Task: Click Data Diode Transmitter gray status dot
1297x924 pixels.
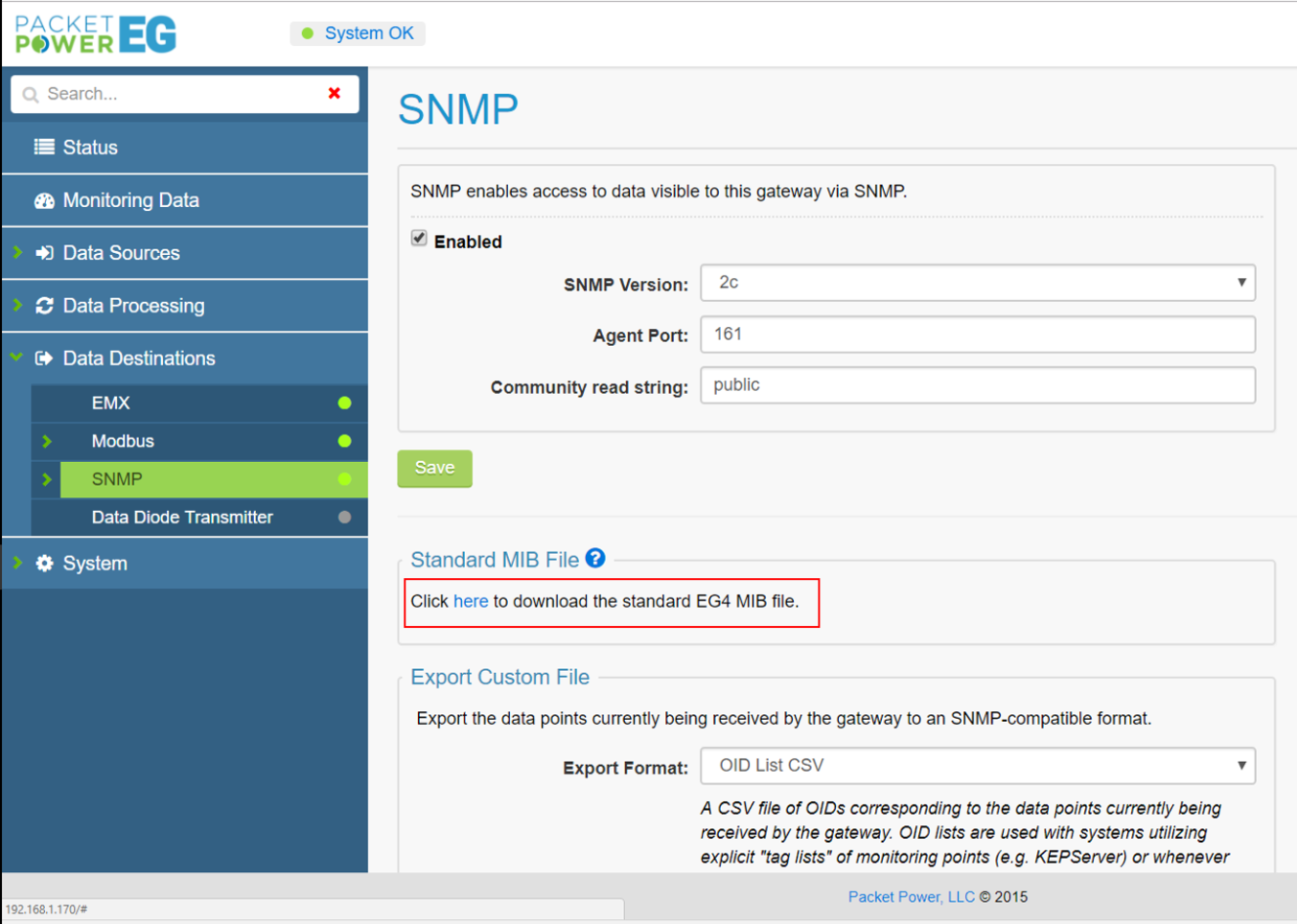Action: (x=344, y=518)
